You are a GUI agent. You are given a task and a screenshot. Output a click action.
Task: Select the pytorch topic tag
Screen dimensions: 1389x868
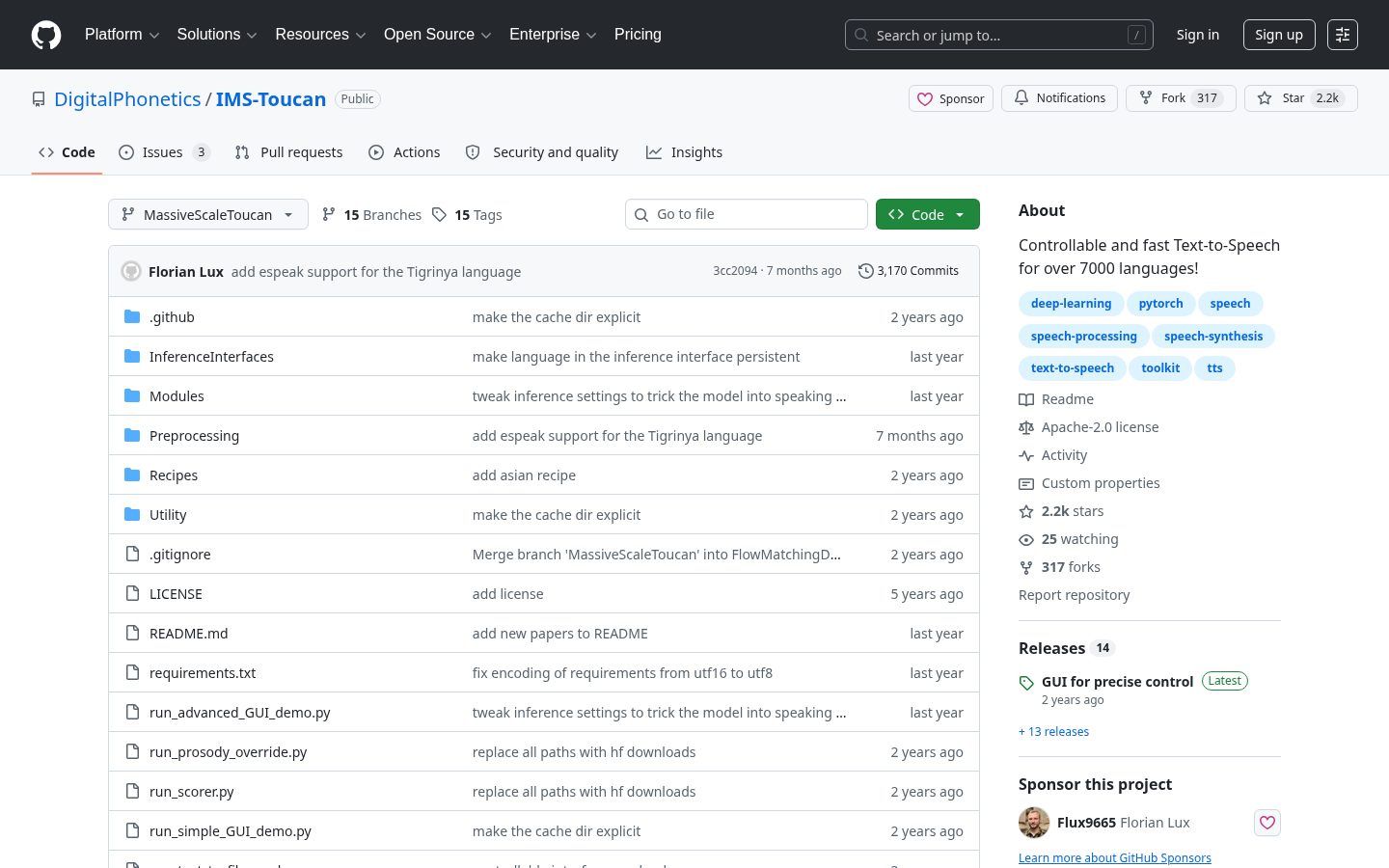pyautogui.click(x=1160, y=304)
